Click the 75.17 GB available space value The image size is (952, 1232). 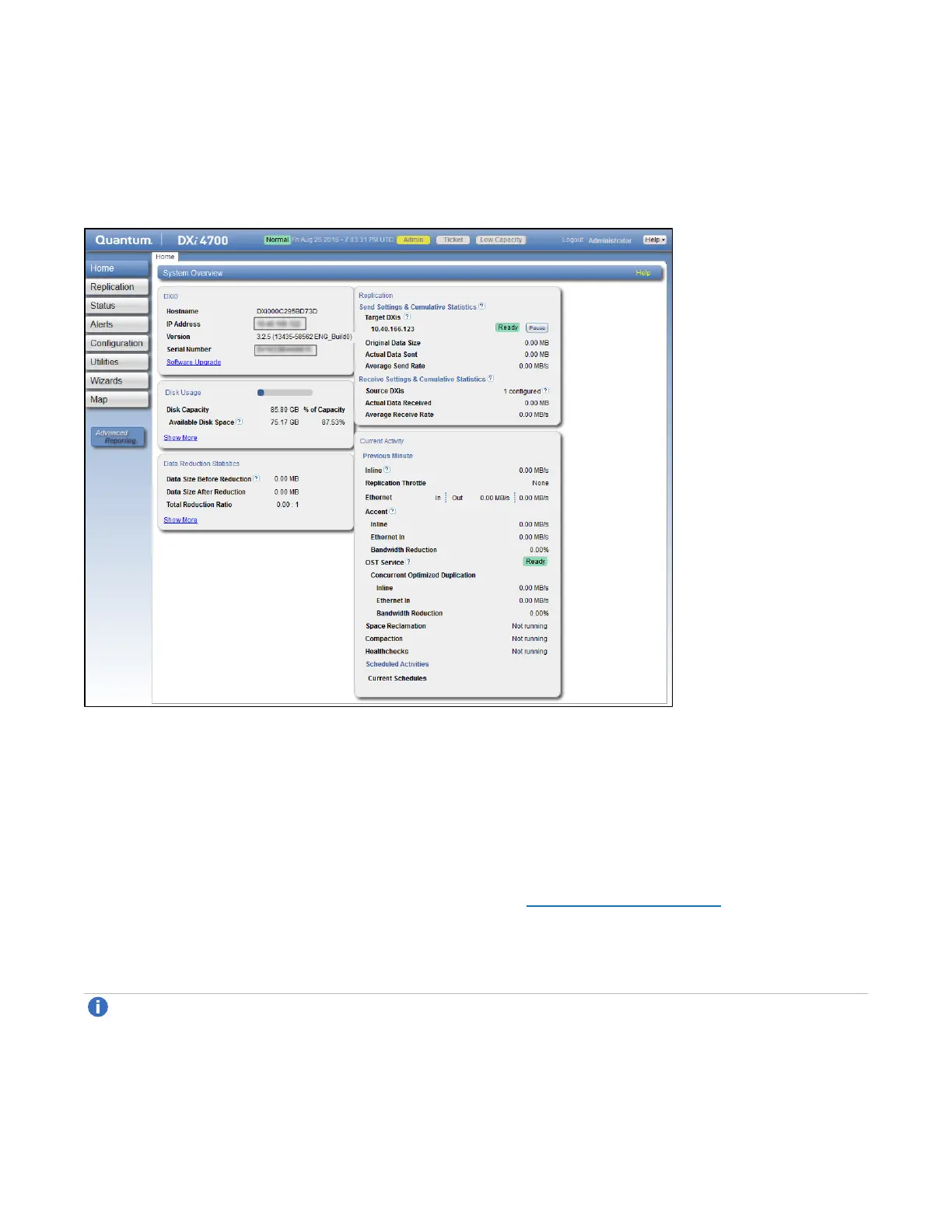pos(285,422)
